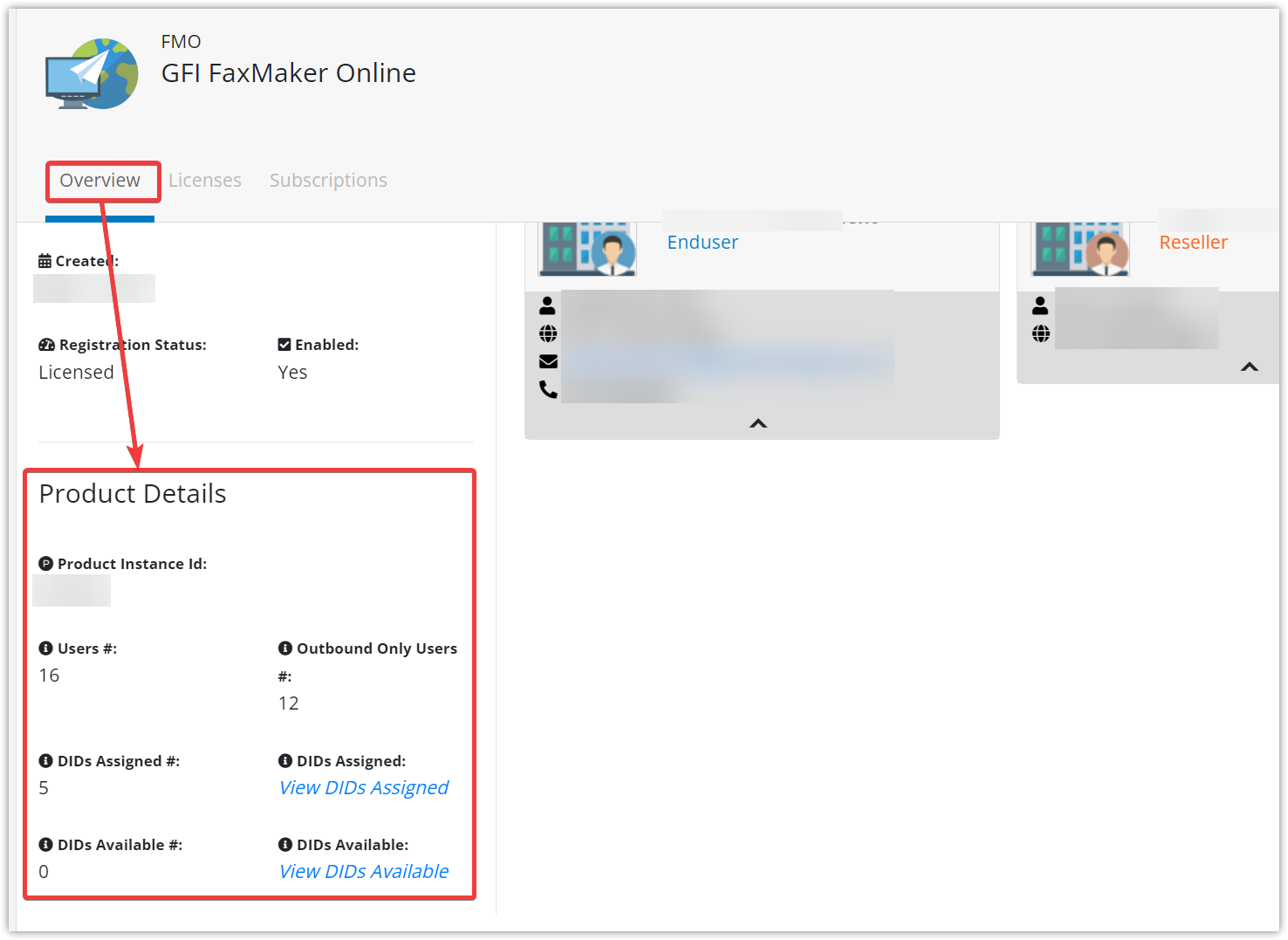
Task: Click the Licensed registration status value
Action: (76, 373)
